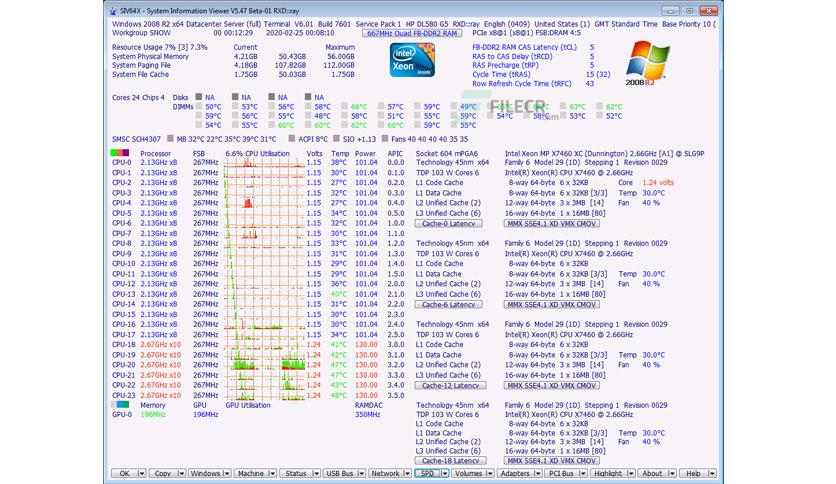This screenshot has height=484, width=836.
Task: Click the SIO +1.13 indicator square
Action: [x=336, y=139]
